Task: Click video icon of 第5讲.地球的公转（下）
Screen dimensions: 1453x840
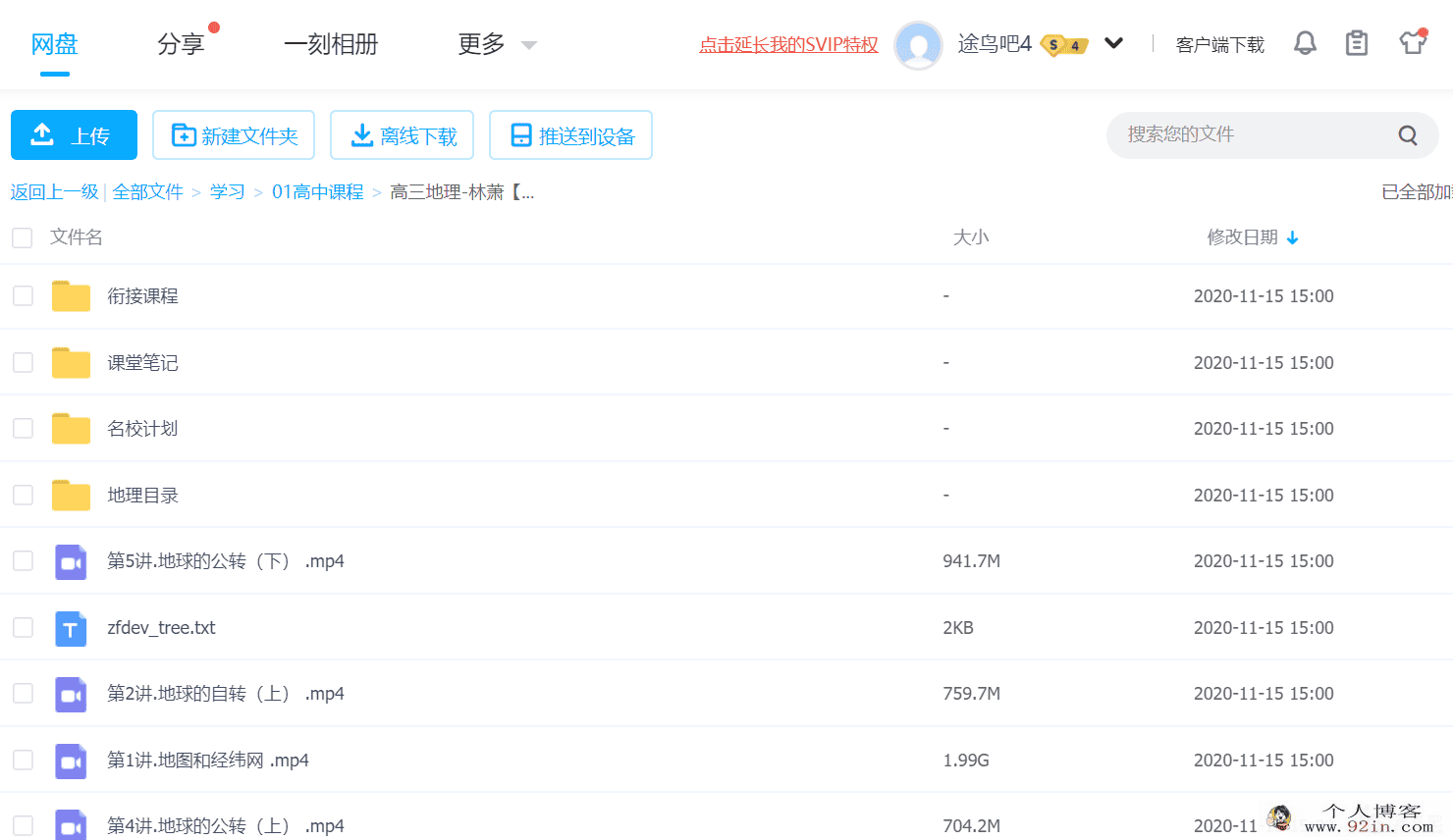Action: pos(71,562)
